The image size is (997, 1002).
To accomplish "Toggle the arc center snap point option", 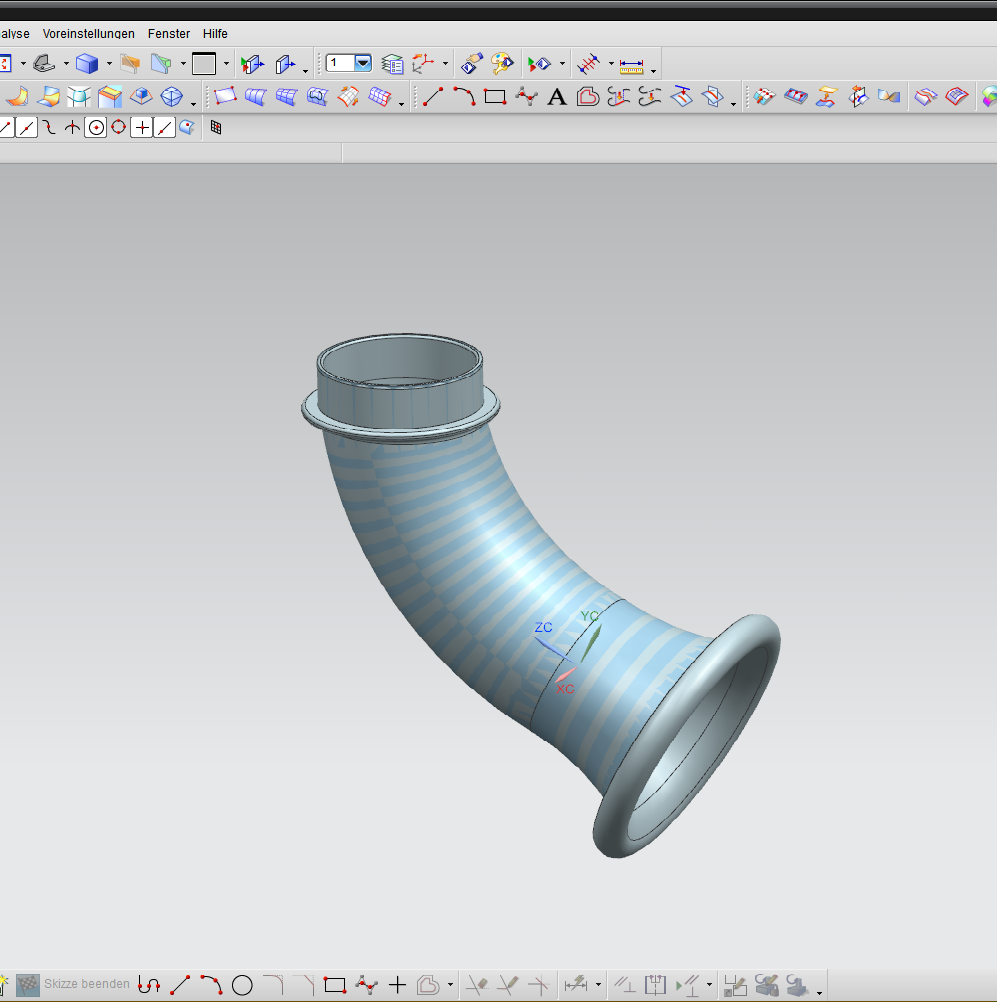I will (x=96, y=127).
